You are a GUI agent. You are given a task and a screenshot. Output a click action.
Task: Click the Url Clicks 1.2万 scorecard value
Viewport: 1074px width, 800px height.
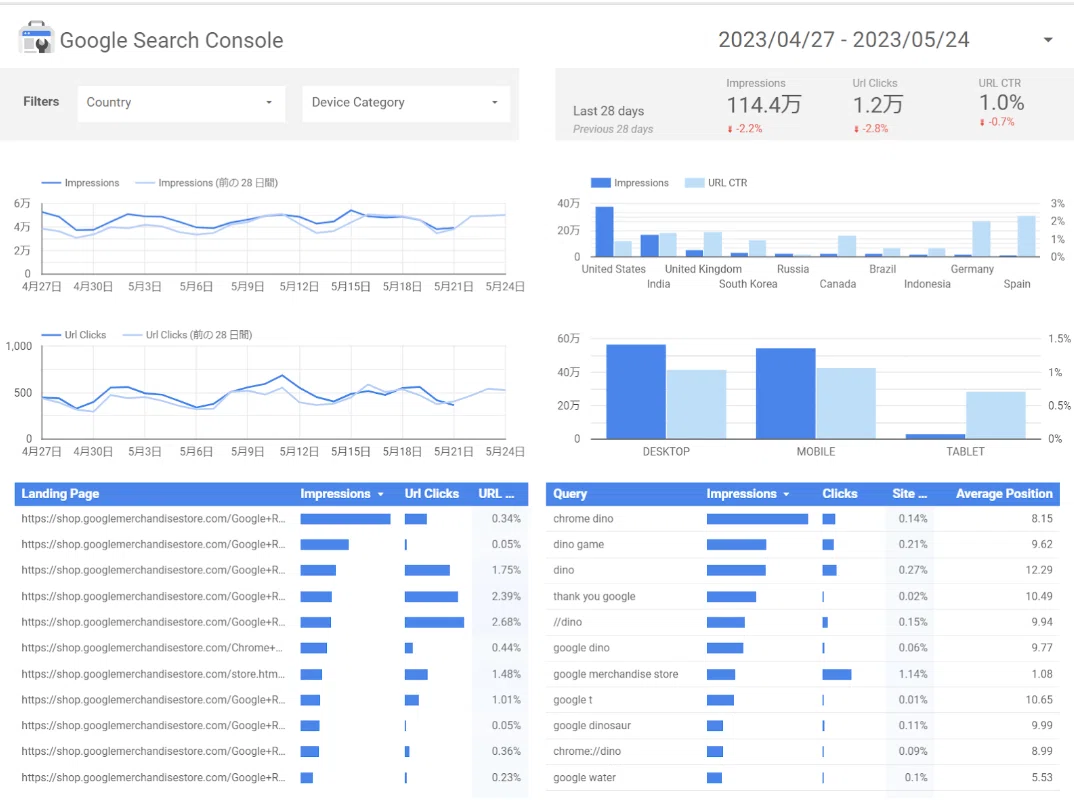point(877,105)
